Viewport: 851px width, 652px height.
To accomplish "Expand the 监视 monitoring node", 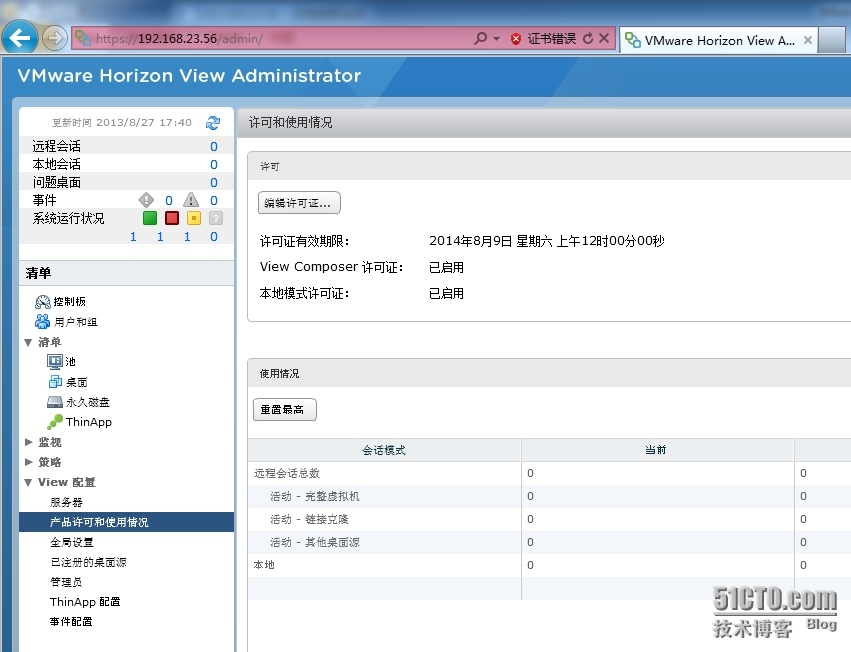I will coord(29,442).
